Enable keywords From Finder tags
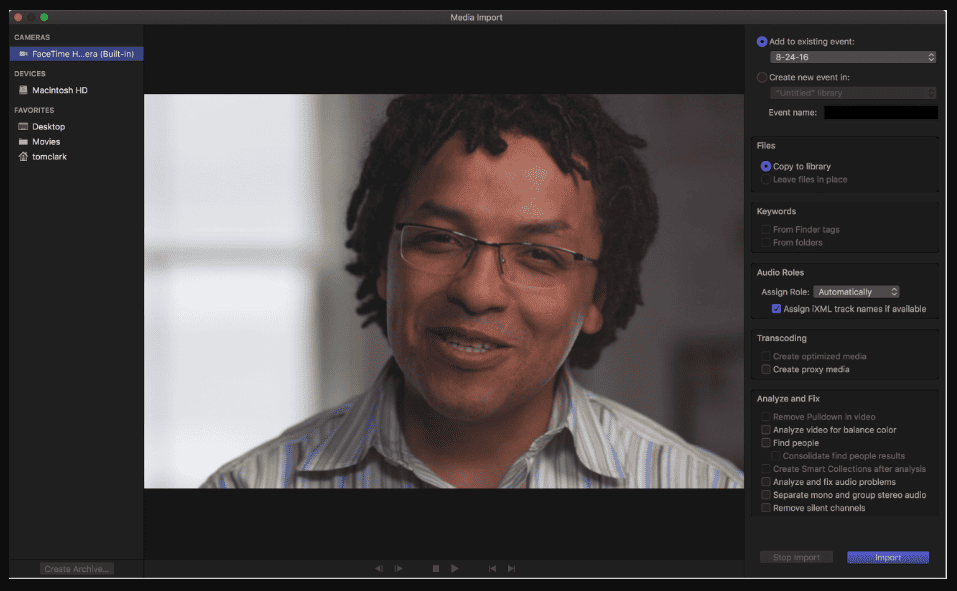 765,230
